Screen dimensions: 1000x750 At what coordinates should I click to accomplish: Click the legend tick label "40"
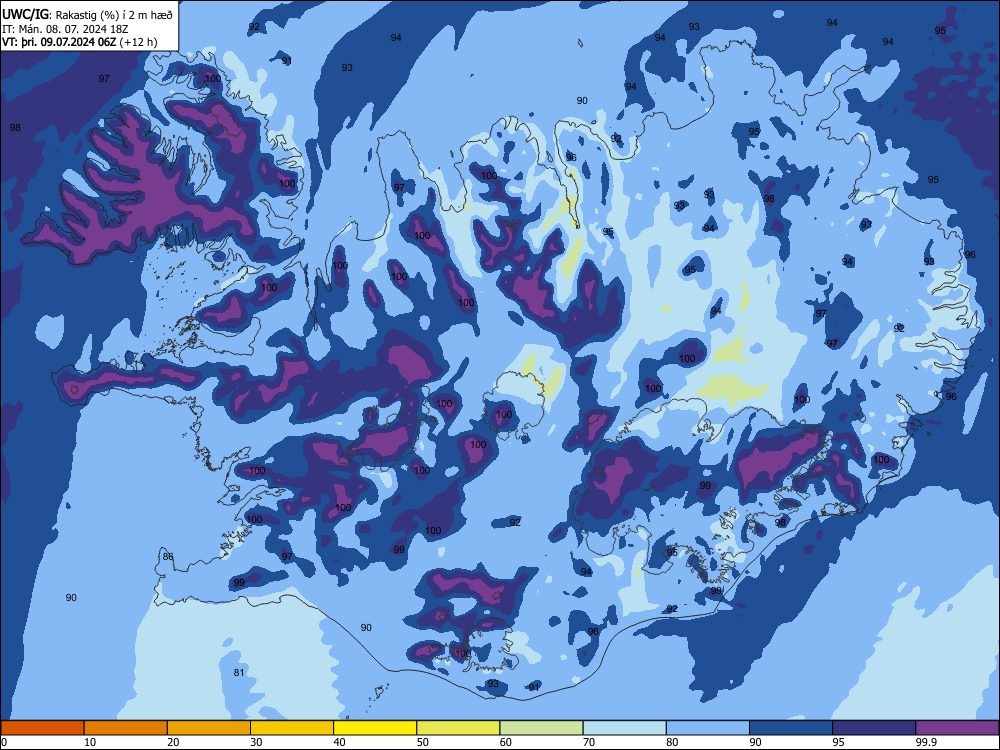coord(340,742)
